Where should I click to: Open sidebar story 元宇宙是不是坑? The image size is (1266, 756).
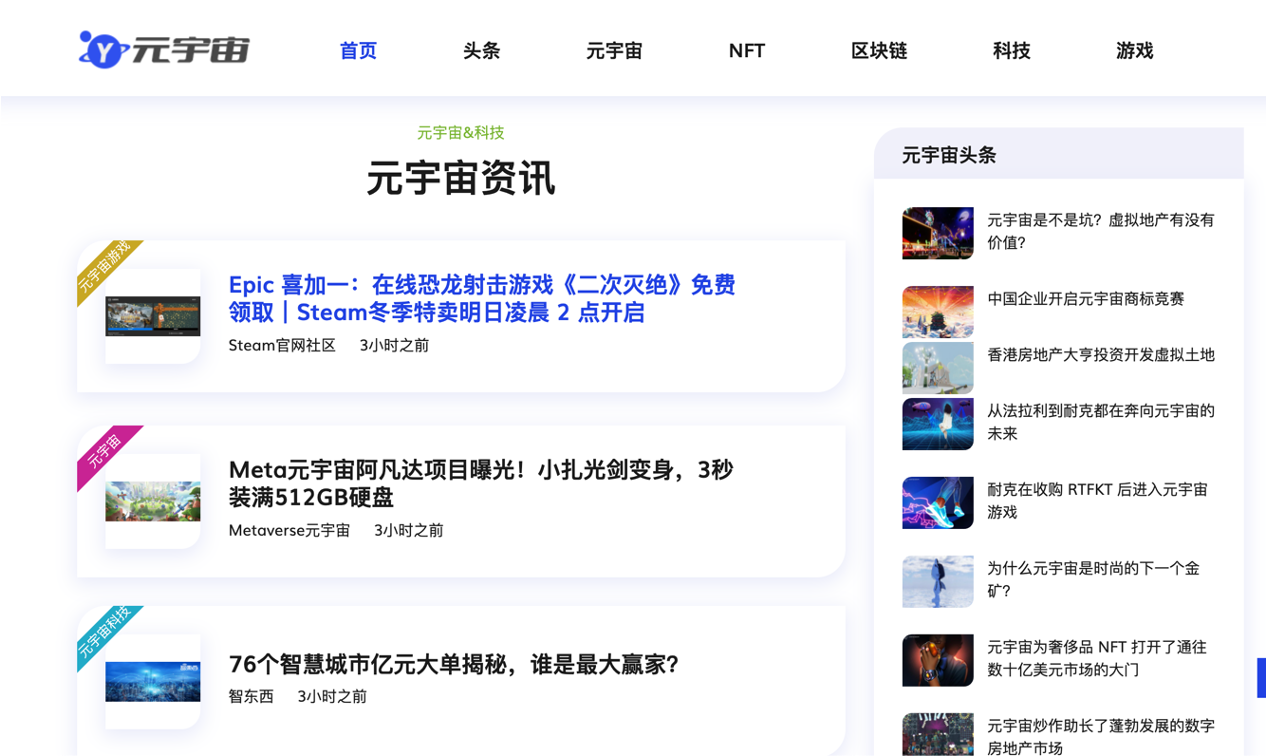point(1100,231)
